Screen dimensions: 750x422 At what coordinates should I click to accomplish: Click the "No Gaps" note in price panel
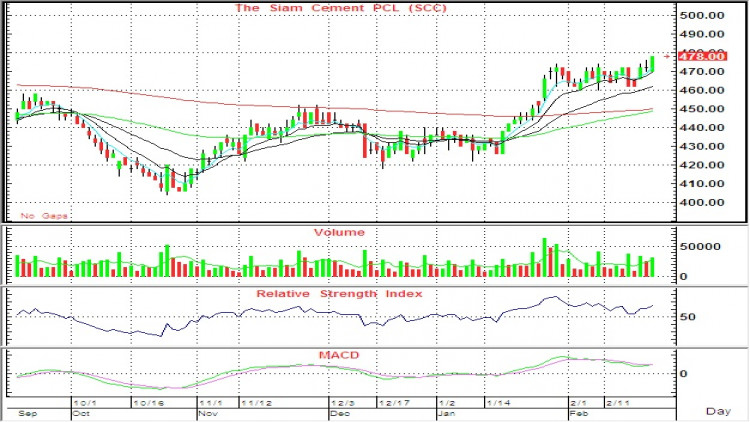pos(44,216)
